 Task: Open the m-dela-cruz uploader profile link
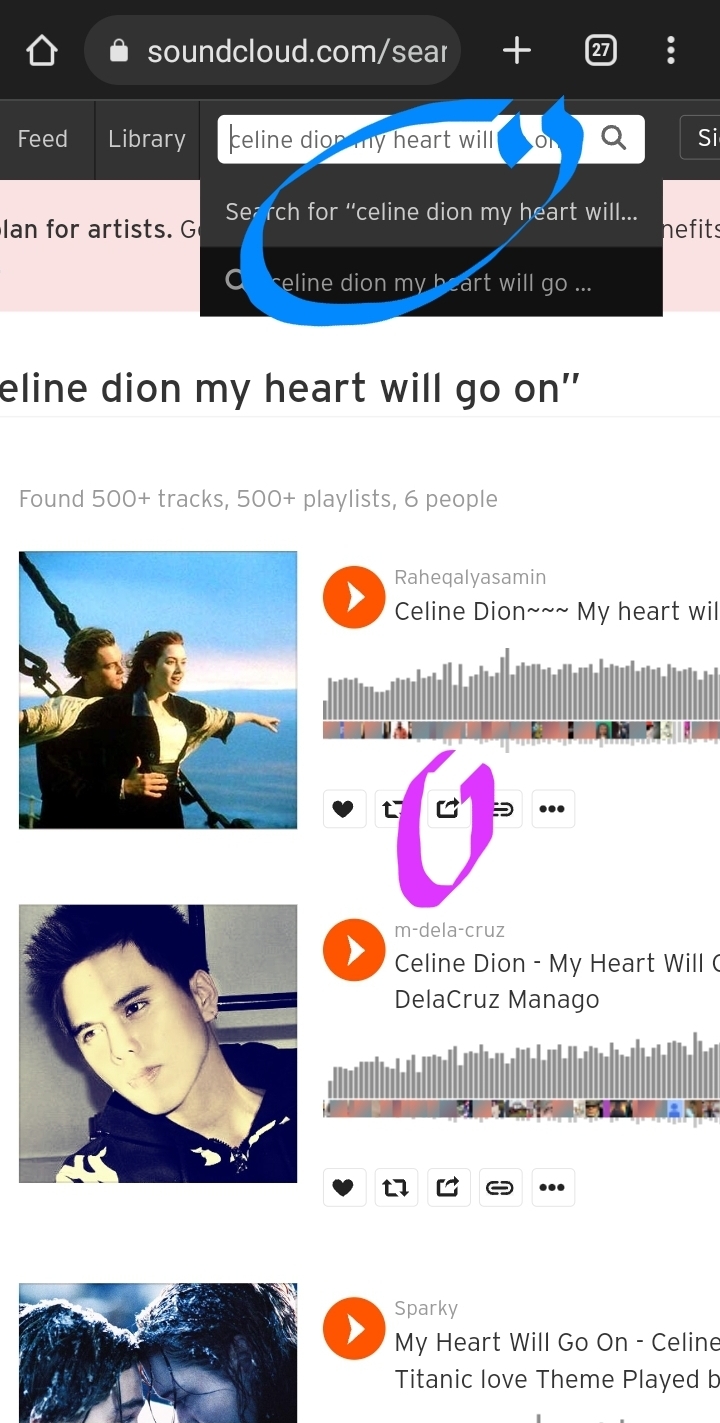point(450,930)
